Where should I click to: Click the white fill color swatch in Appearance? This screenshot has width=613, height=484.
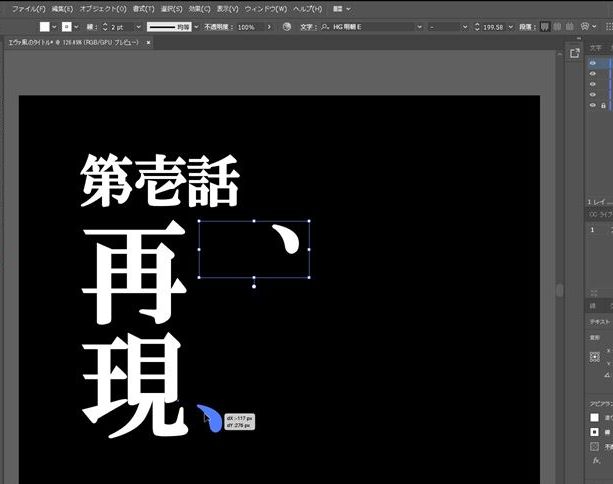tap(594, 417)
